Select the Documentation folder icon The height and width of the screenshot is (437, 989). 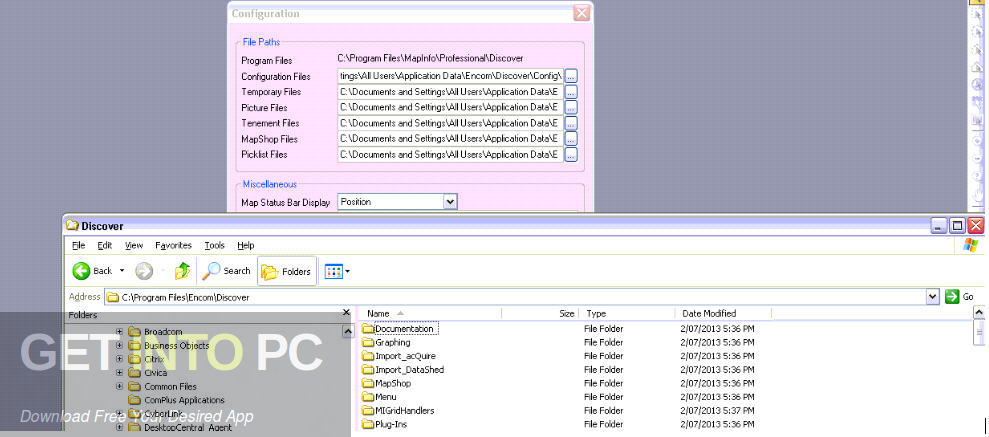(x=368, y=329)
